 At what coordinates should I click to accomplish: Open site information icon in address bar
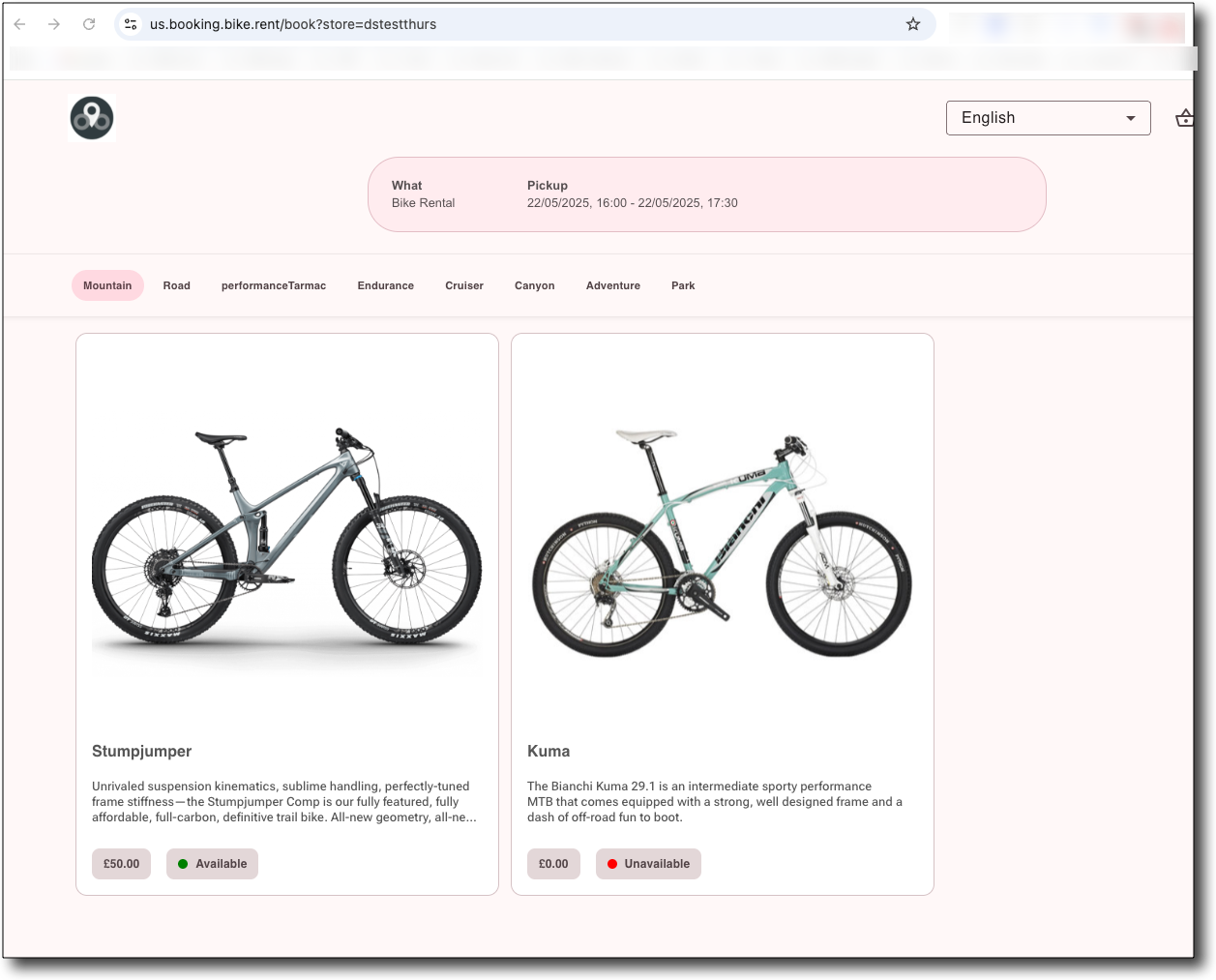click(131, 24)
